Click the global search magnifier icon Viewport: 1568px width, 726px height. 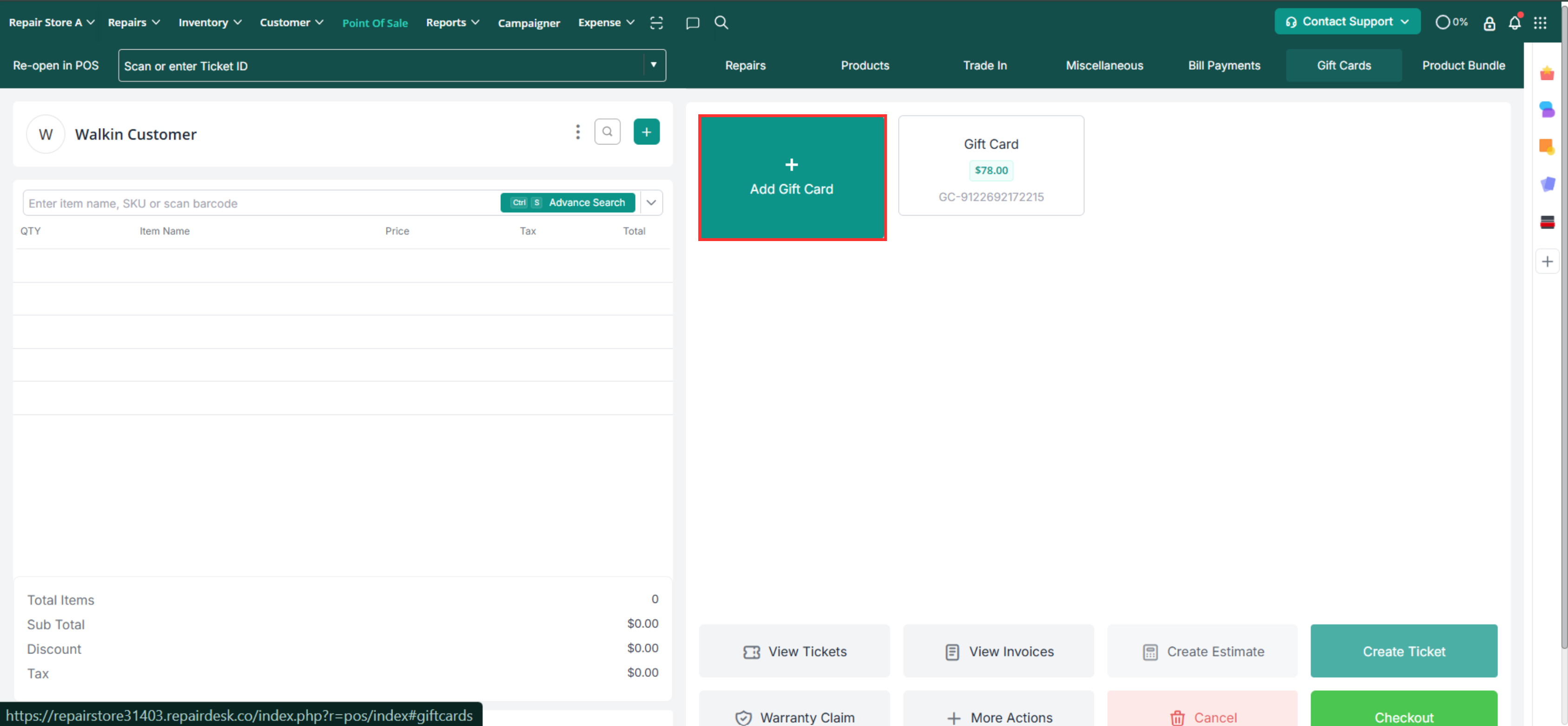(722, 22)
